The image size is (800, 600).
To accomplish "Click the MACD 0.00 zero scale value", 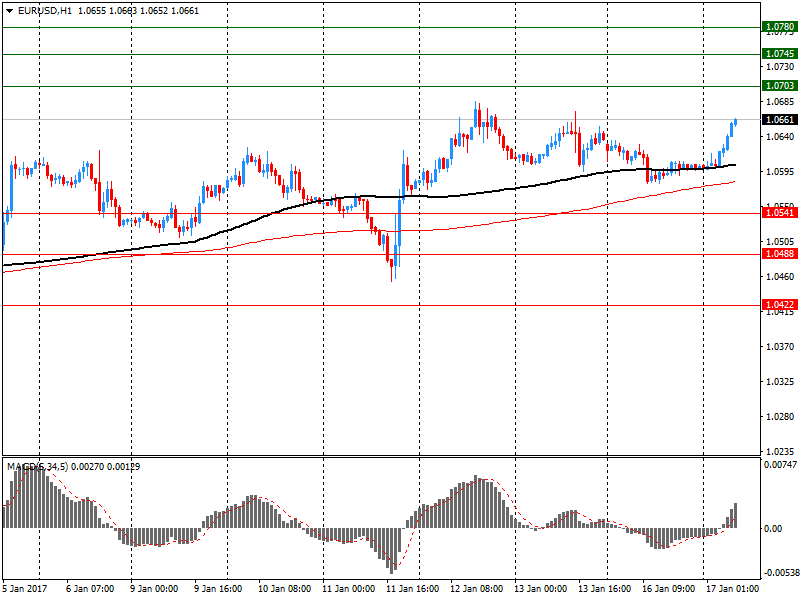I will point(773,529).
